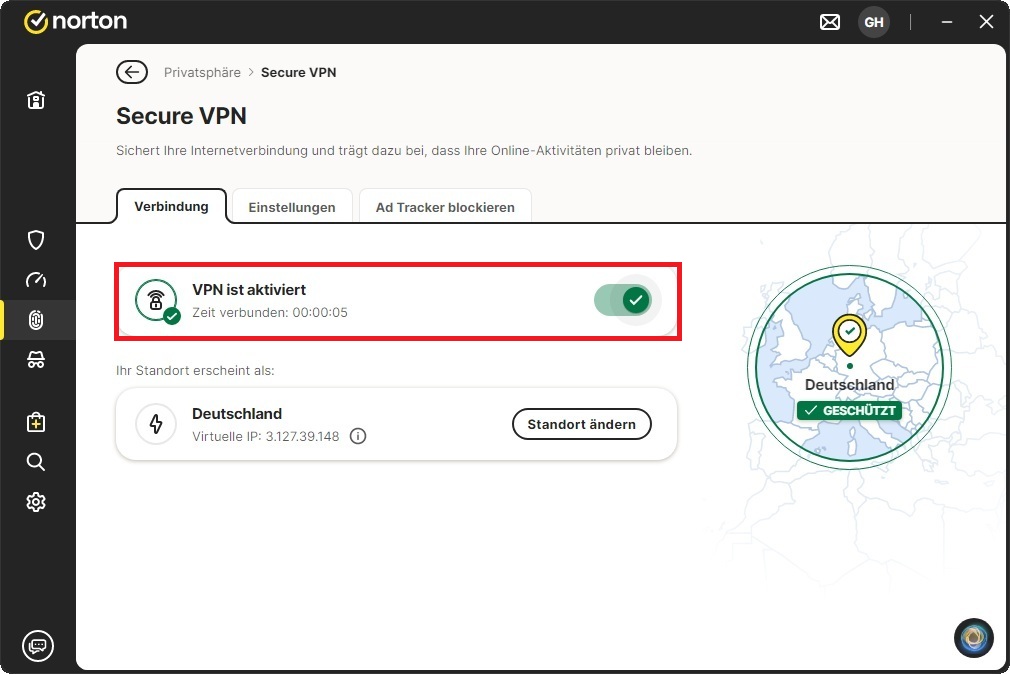
Task: Click the GESCHÜTZT status badge
Action: coord(850,410)
